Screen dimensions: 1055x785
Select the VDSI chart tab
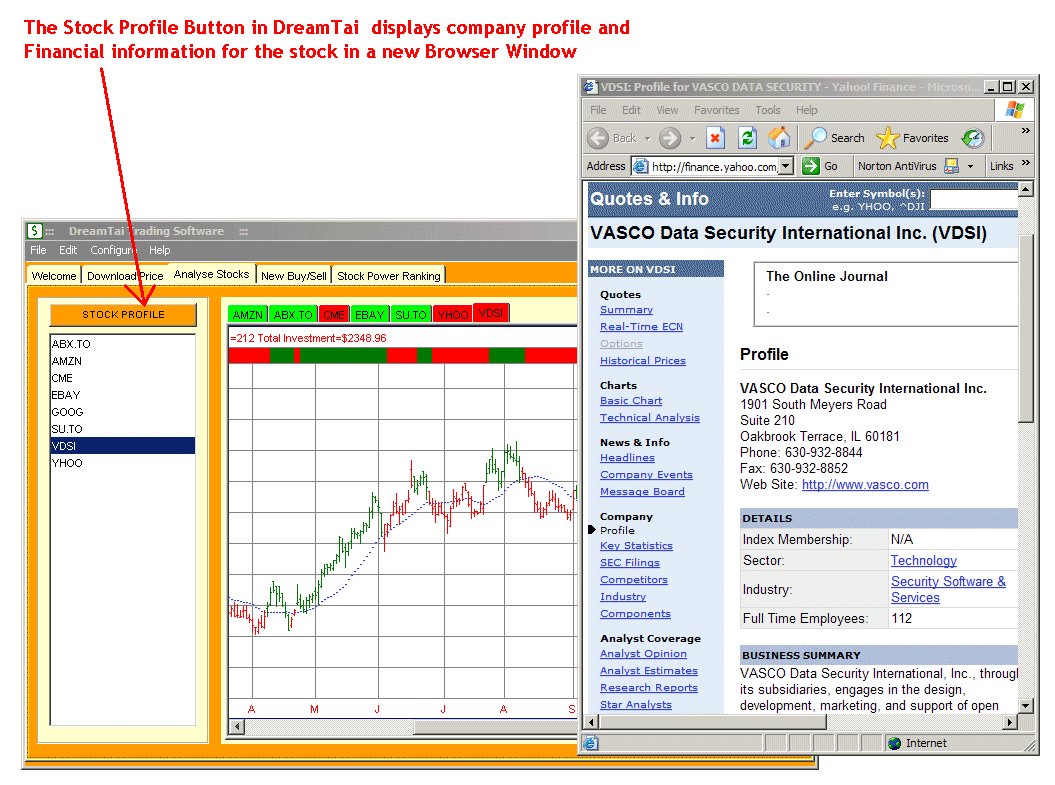tap(491, 313)
